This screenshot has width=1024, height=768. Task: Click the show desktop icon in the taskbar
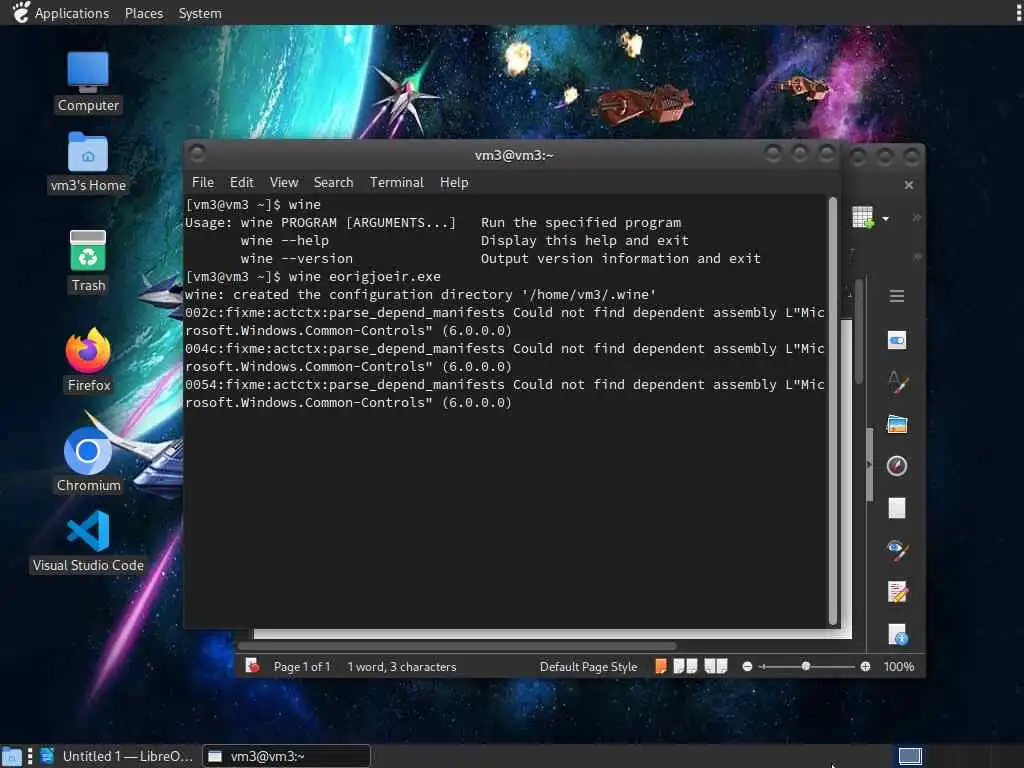click(12, 757)
